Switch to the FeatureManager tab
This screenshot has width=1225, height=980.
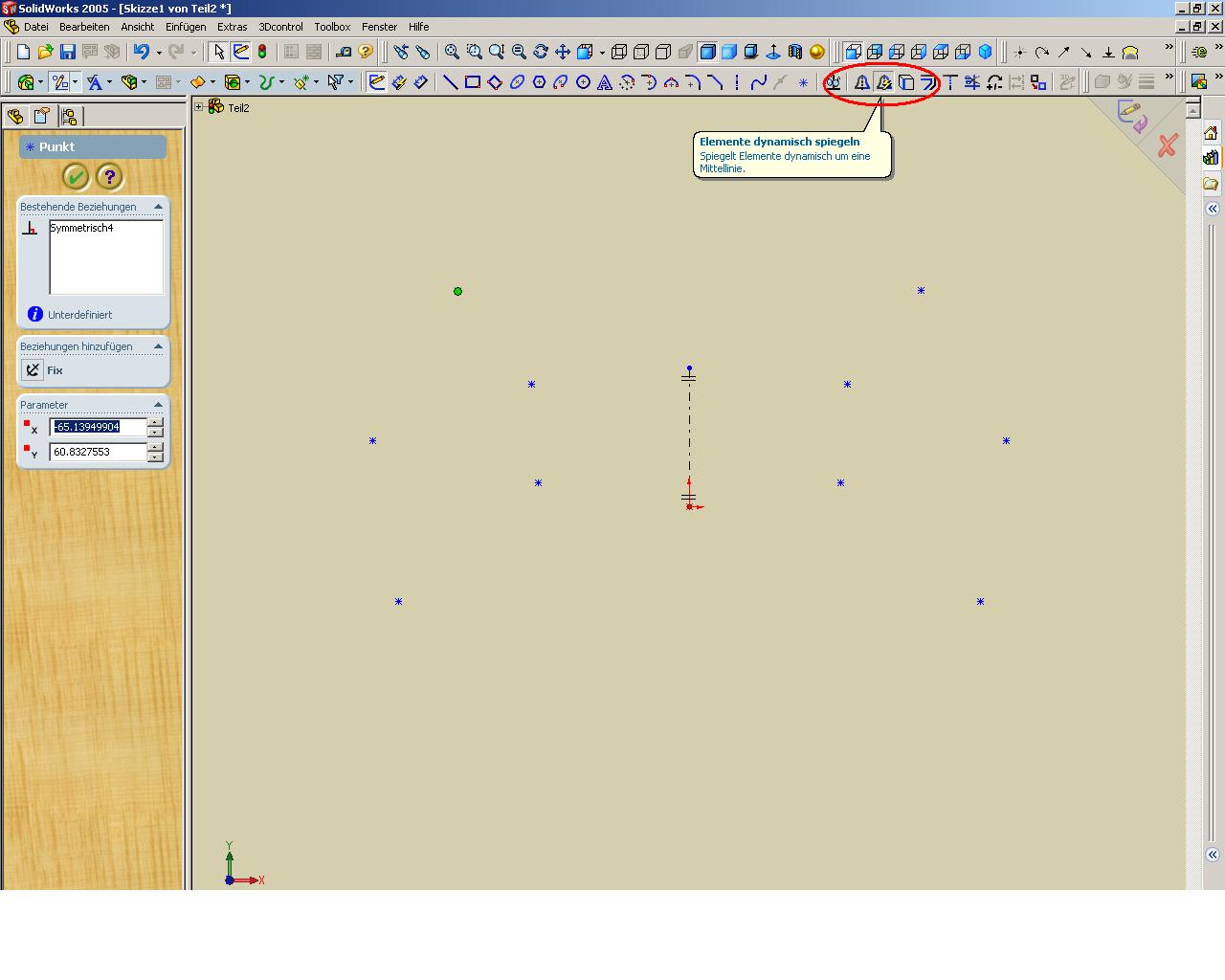pyautogui.click(x=15, y=117)
